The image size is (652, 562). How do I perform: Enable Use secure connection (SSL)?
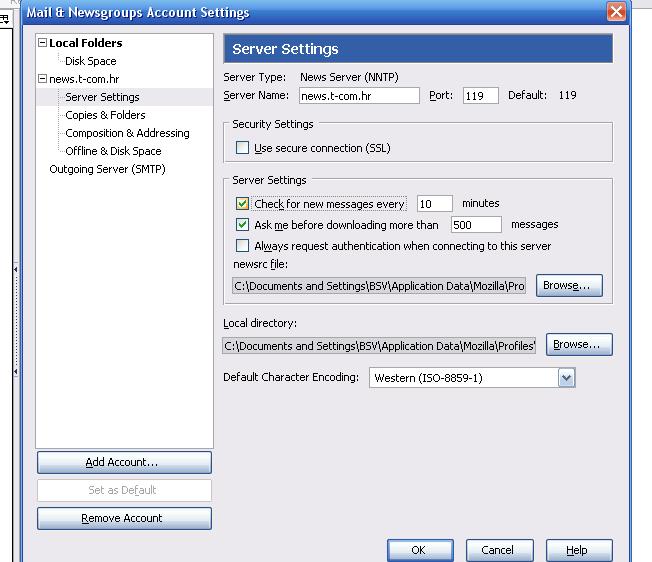242,148
